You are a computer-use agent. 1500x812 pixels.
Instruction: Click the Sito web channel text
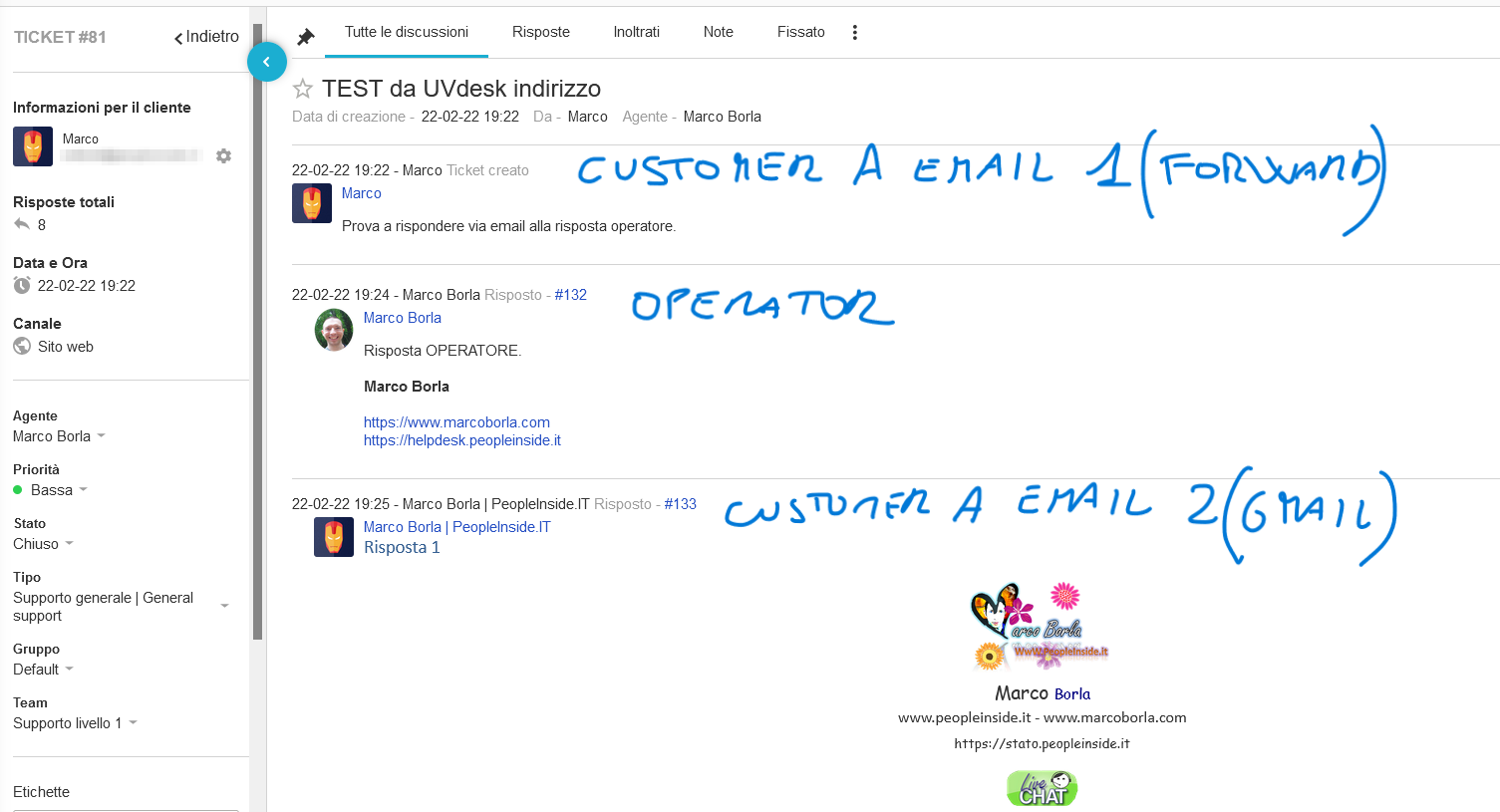point(66,347)
